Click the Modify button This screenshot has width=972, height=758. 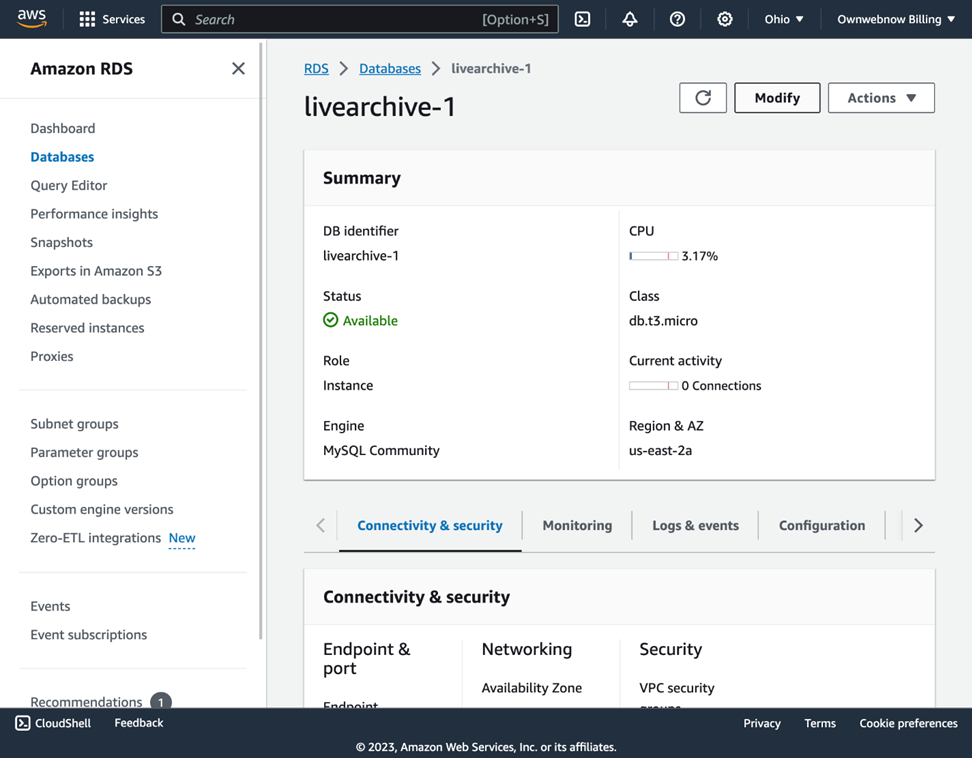click(777, 98)
